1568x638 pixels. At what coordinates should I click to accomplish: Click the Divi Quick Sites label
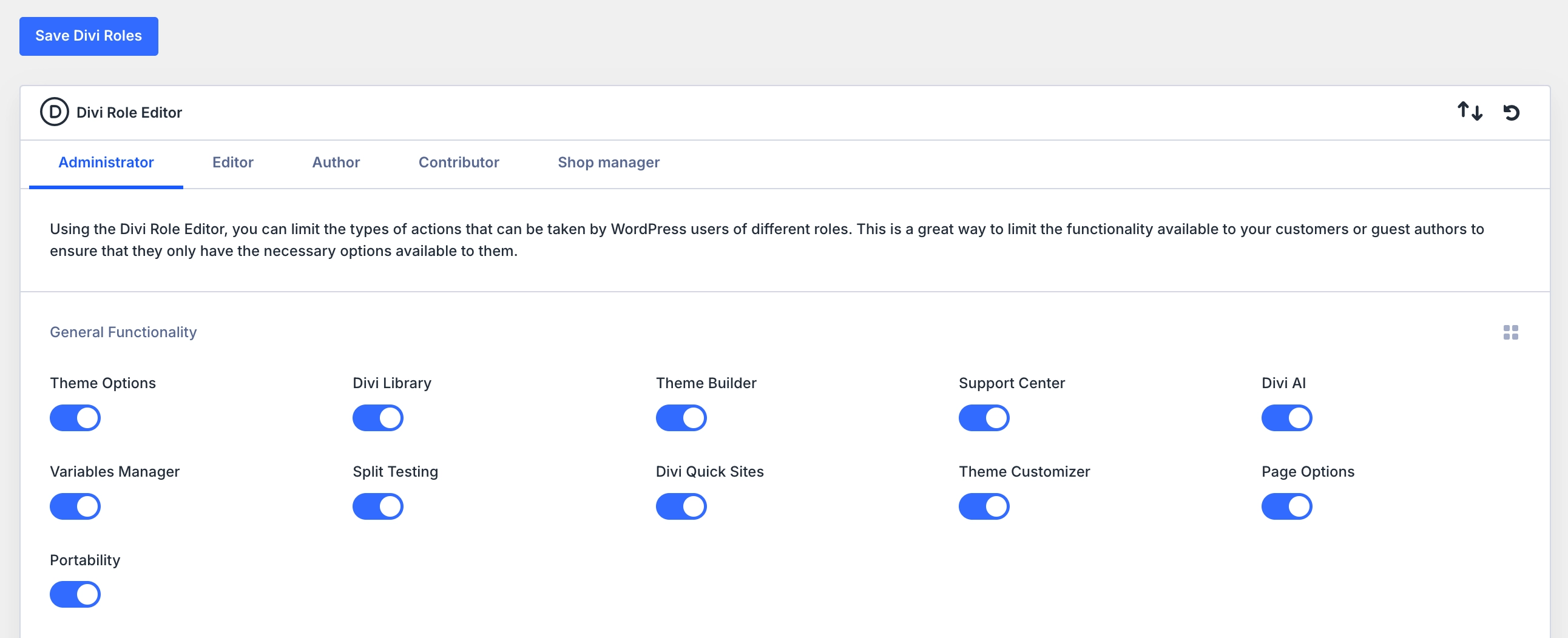tap(710, 471)
